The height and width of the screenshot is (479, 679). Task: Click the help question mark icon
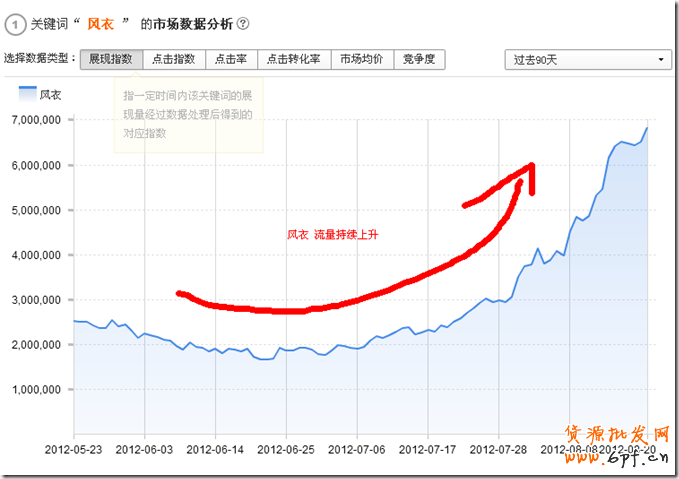tap(244, 23)
